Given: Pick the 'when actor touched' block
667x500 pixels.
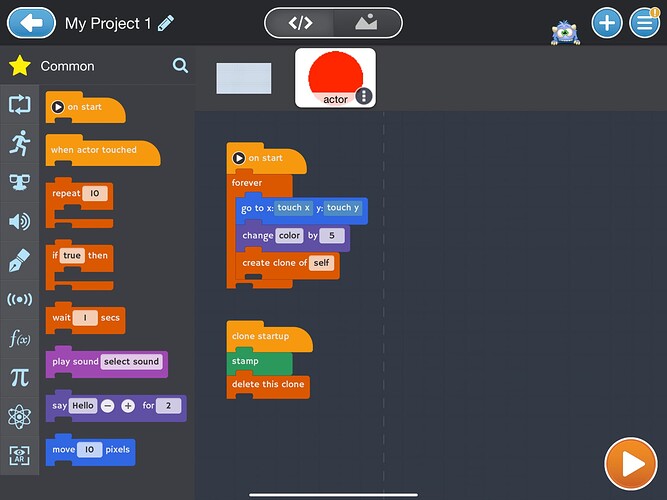Looking at the screenshot, I should (103, 150).
